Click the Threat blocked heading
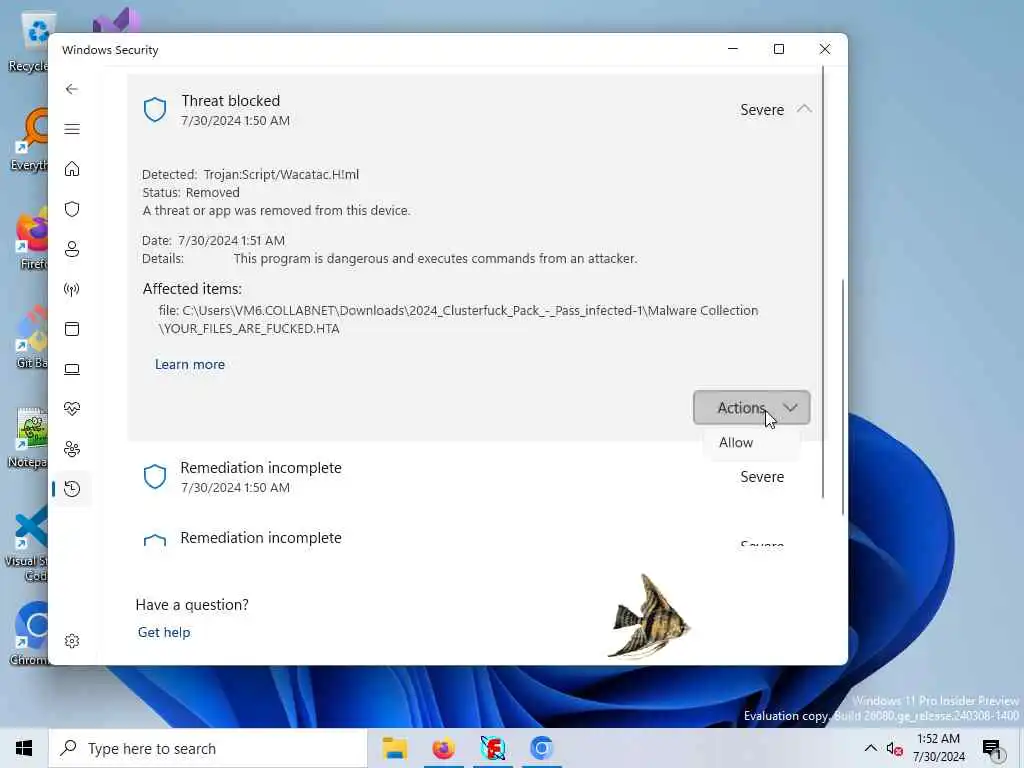This screenshot has height=768, width=1024. [231, 101]
